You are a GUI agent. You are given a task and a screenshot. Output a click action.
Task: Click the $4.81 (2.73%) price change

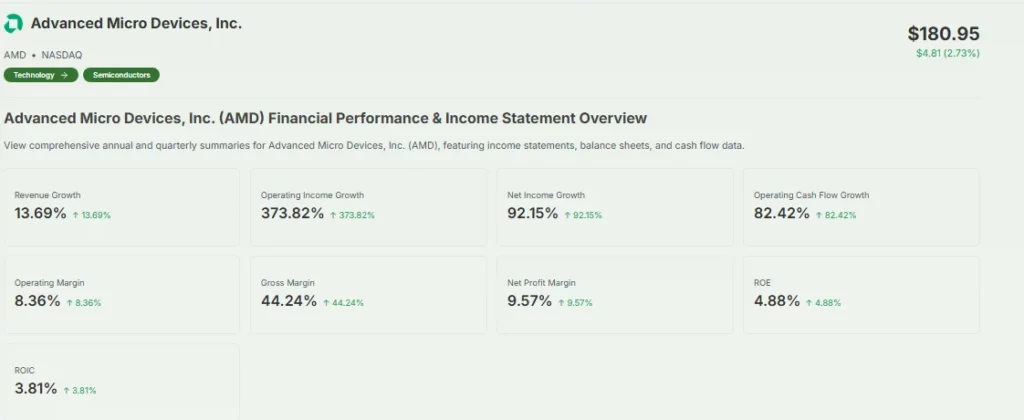pyautogui.click(x=947, y=53)
